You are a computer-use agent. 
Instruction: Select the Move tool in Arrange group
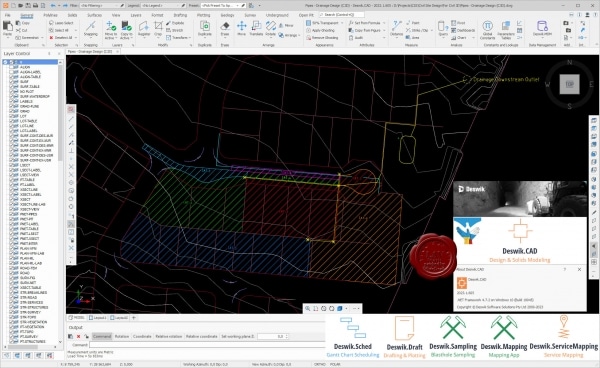[x=241, y=28]
